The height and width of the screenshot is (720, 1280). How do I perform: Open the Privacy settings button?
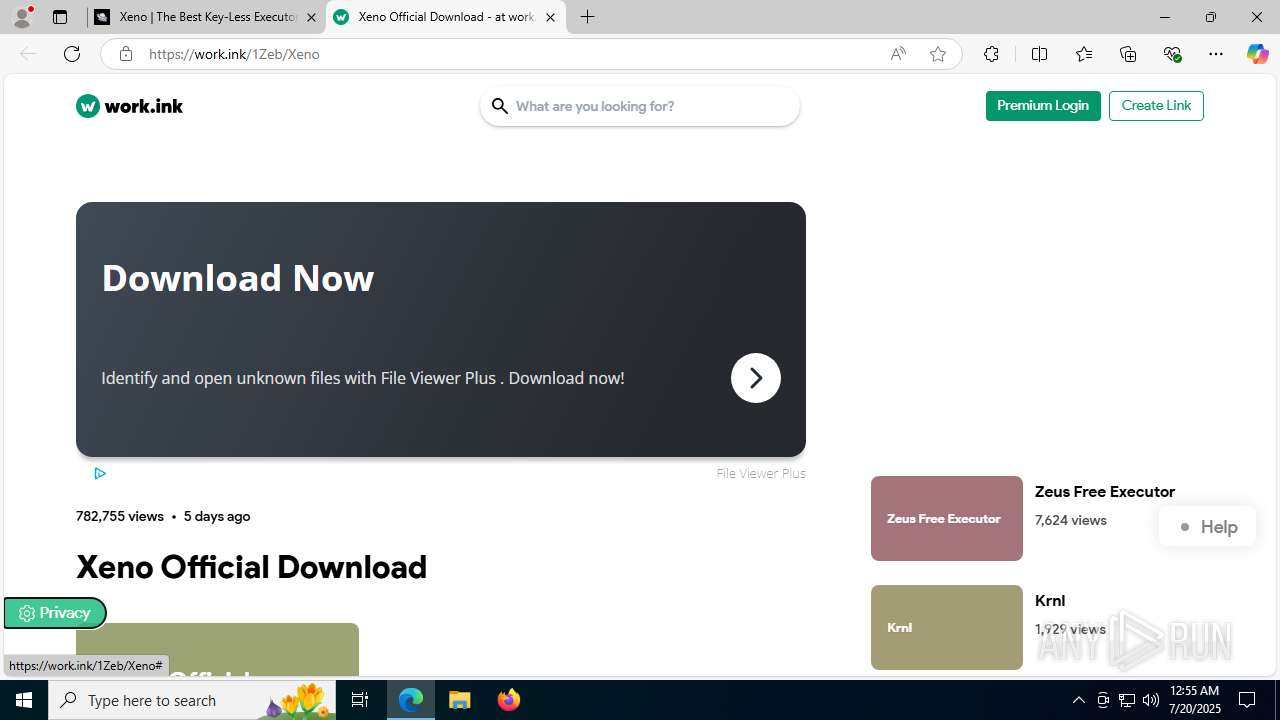[x=55, y=613]
